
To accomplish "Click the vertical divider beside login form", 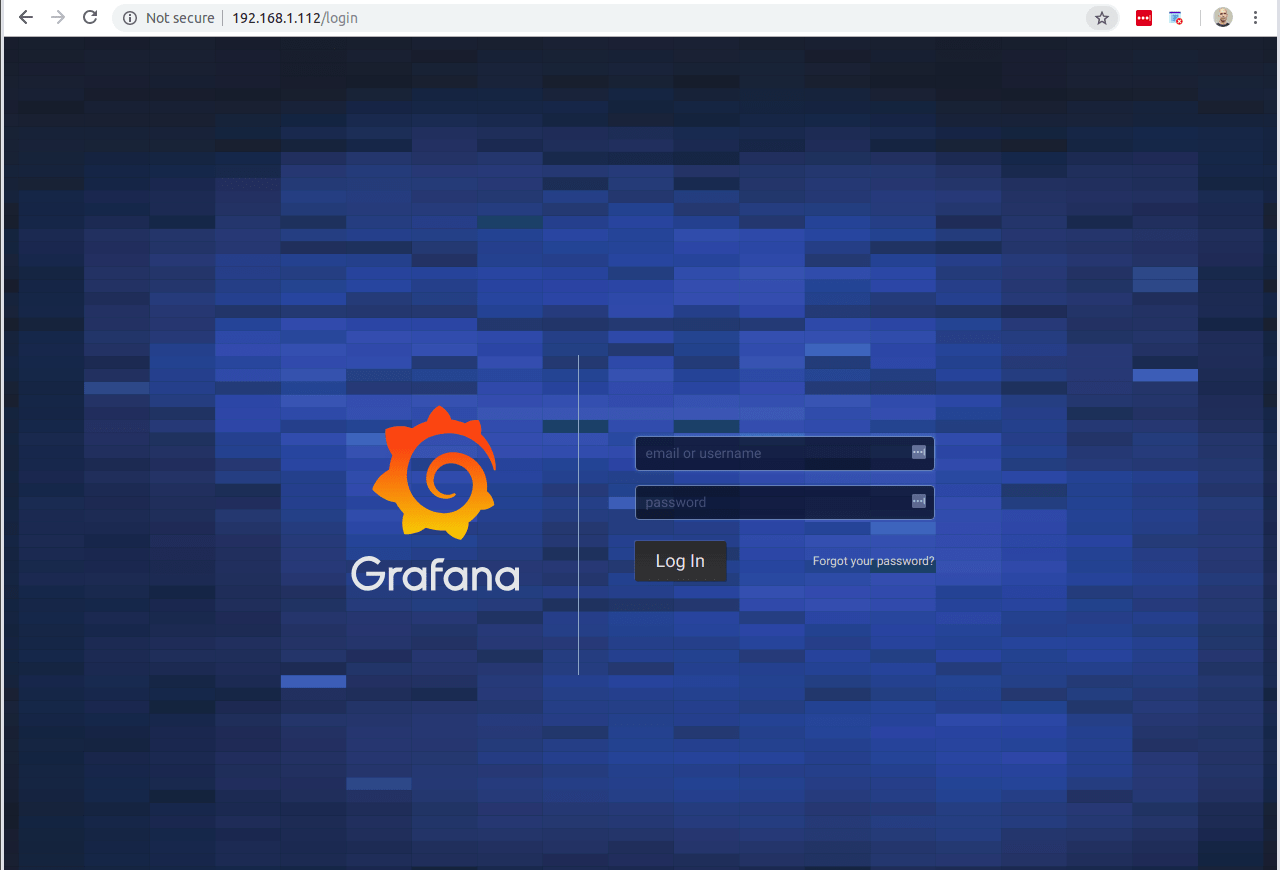I will pos(578,514).
